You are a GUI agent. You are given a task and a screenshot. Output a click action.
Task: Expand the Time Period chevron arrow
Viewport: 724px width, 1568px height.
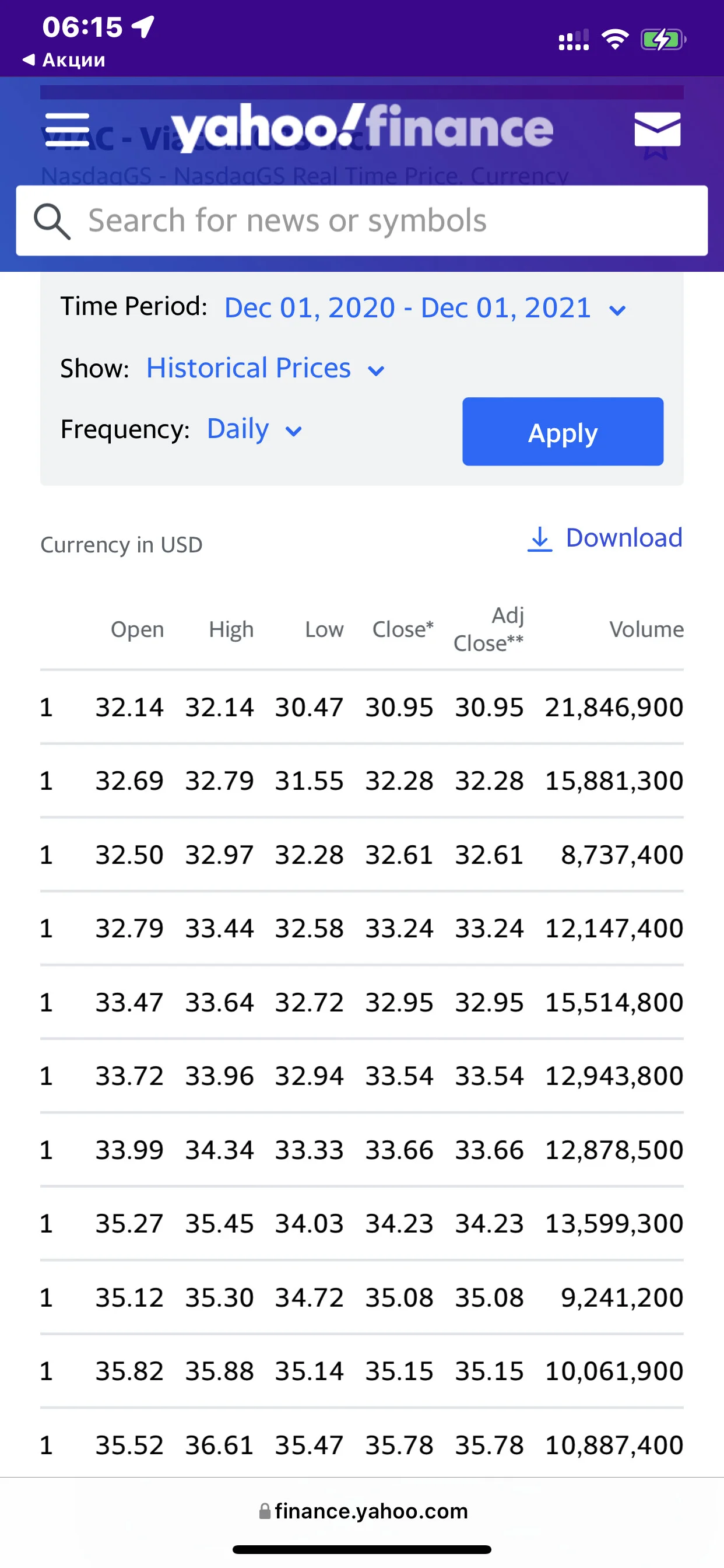tap(617, 310)
